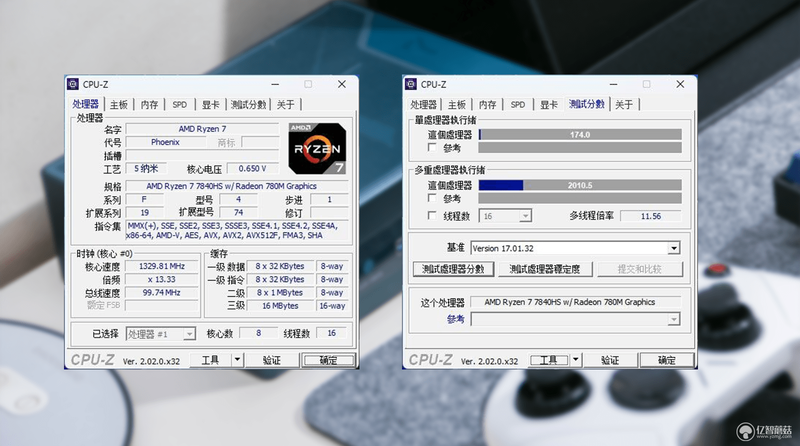Switch to SPD tab in right CPU-Z window

pyautogui.click(x=518, y=105)
